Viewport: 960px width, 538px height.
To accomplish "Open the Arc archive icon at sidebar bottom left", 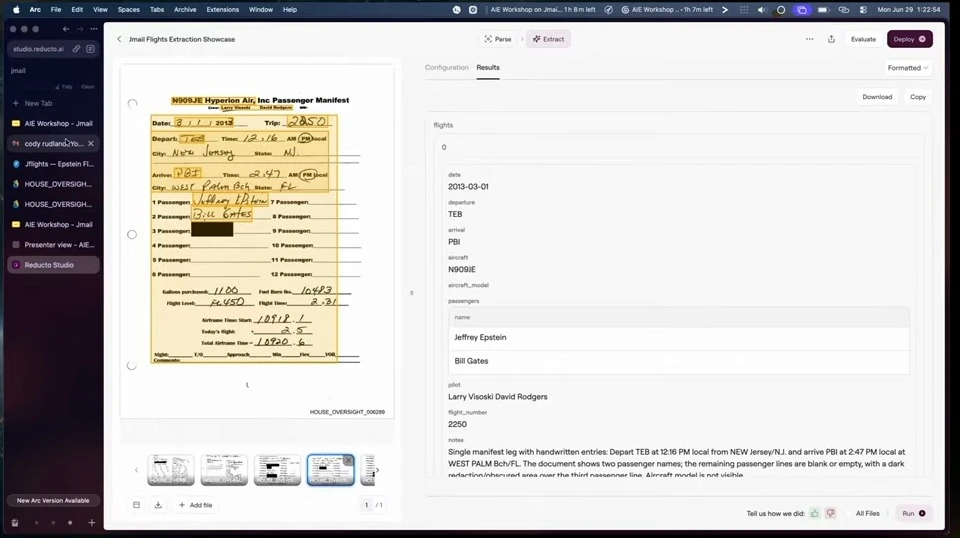I will 15,523.
